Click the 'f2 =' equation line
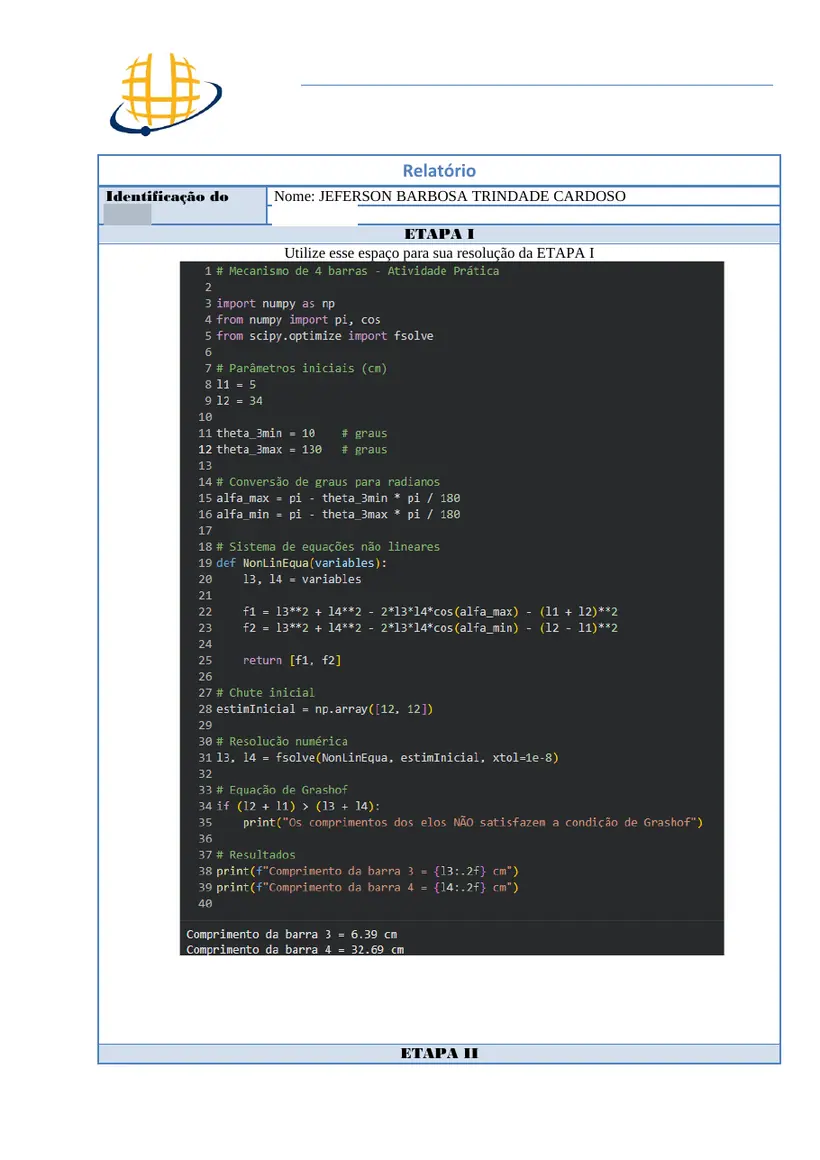 pyautogui.click(x=430, y=629)
